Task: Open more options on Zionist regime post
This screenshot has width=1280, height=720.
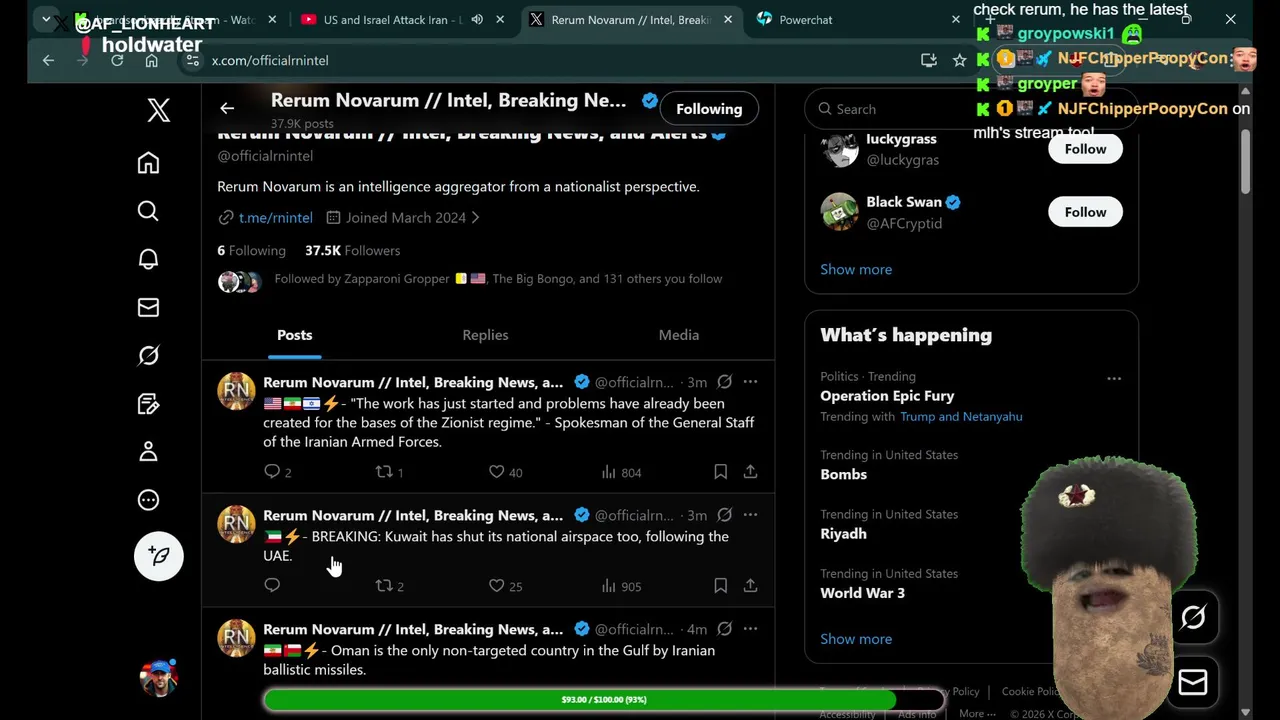Action: tap(750, 381)
